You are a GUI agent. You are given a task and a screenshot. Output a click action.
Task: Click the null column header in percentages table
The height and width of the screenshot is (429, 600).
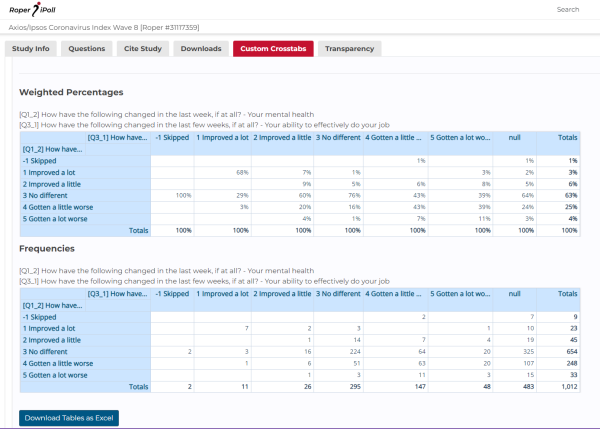coord(514,137)
